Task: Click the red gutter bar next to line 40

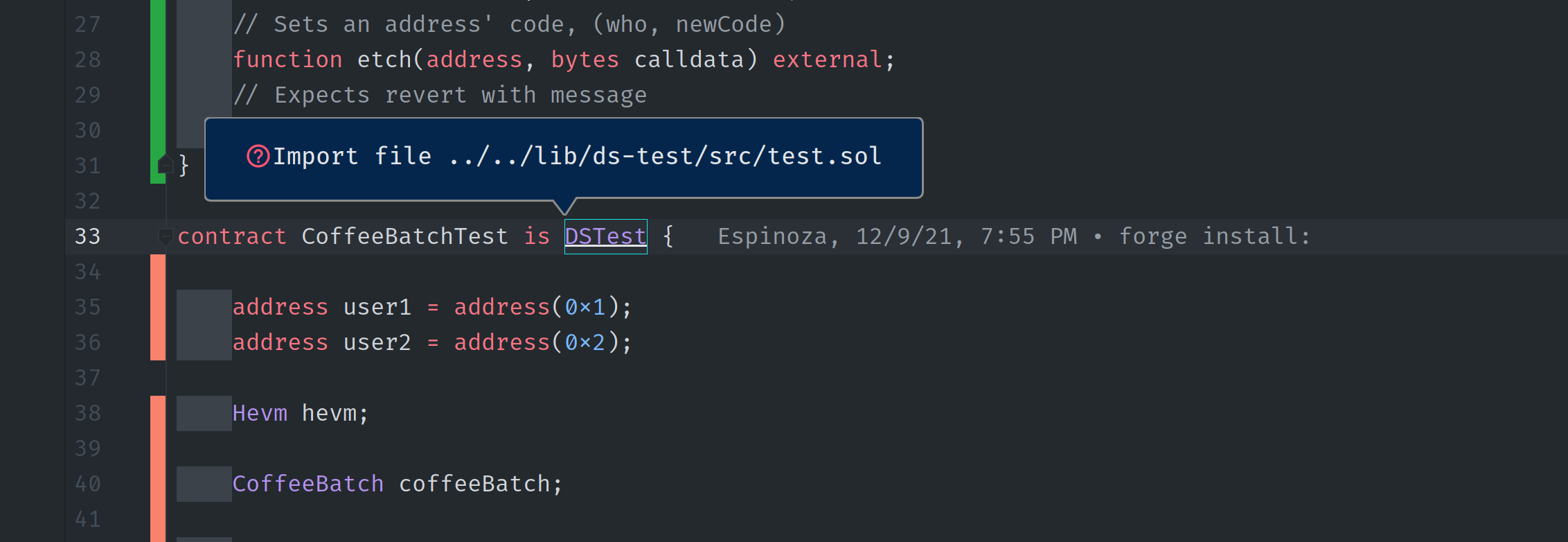Action: point(157,484)
